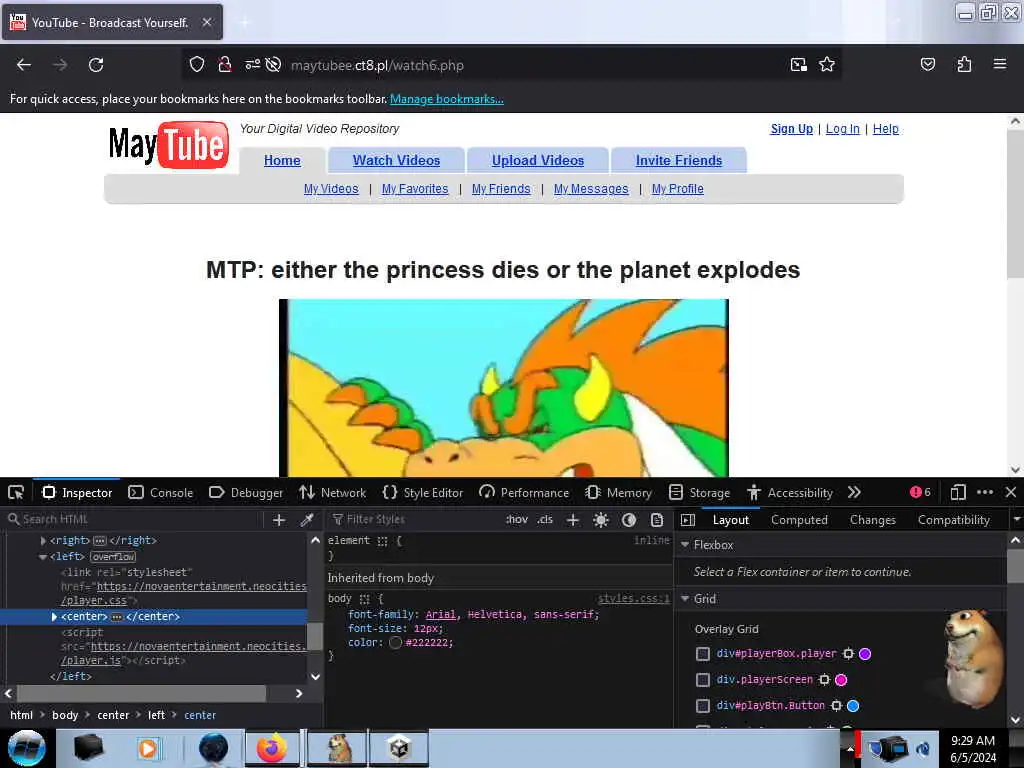
Task: Expand the <right> node in markup tree
Action: click(x=43, y=541)
